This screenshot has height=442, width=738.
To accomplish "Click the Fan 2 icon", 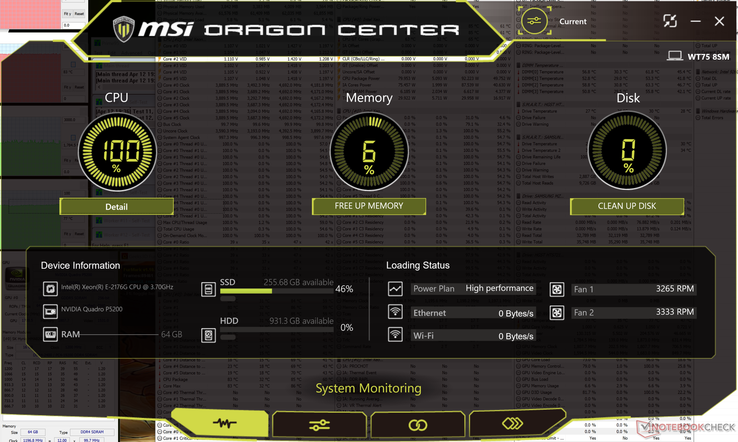I will click(x=557, y=312).
